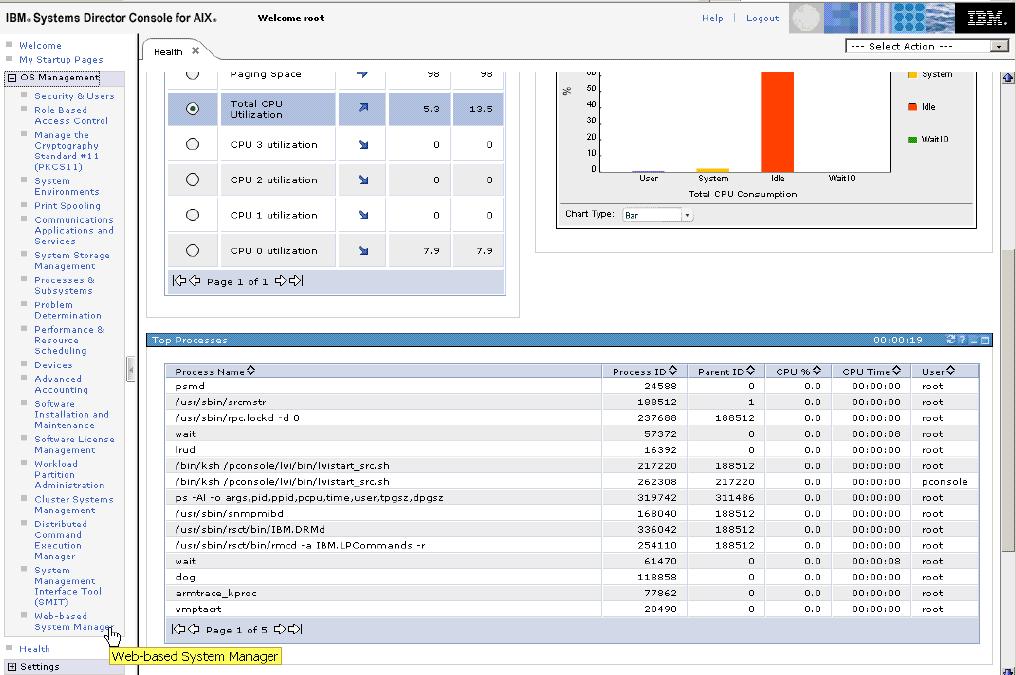Open Web-based System Manager from the sidebar

pos(60,622)
